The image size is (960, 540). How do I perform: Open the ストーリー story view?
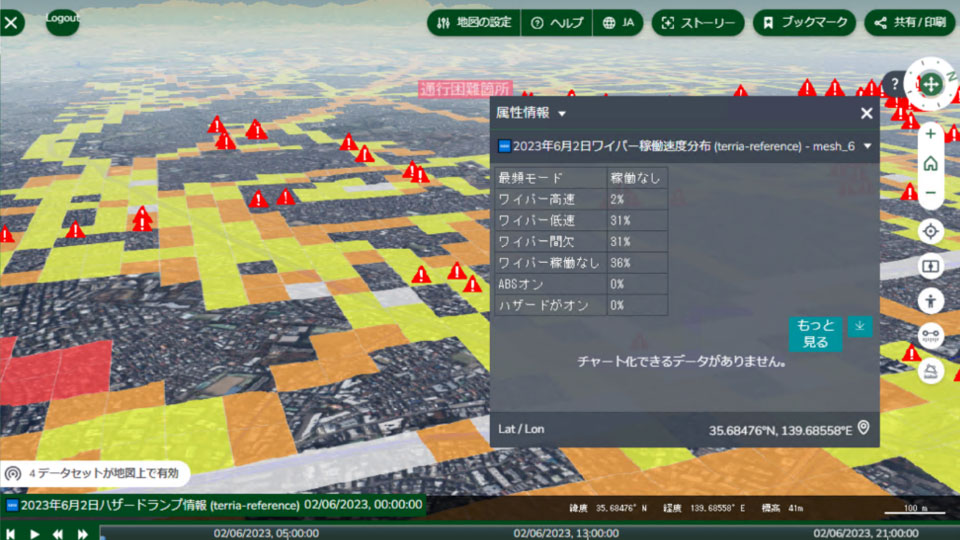coord(698,23)
